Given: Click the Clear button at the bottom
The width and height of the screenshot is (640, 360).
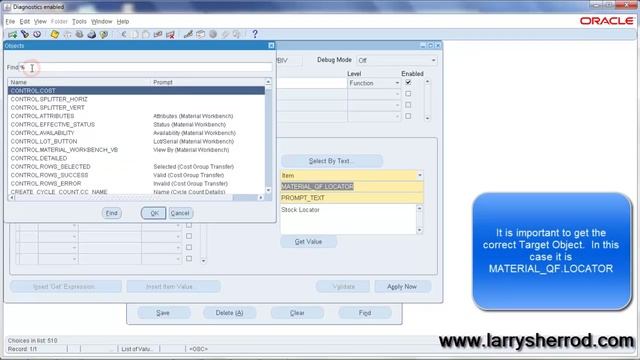Looking at the screenshot, I should (297, 313).
